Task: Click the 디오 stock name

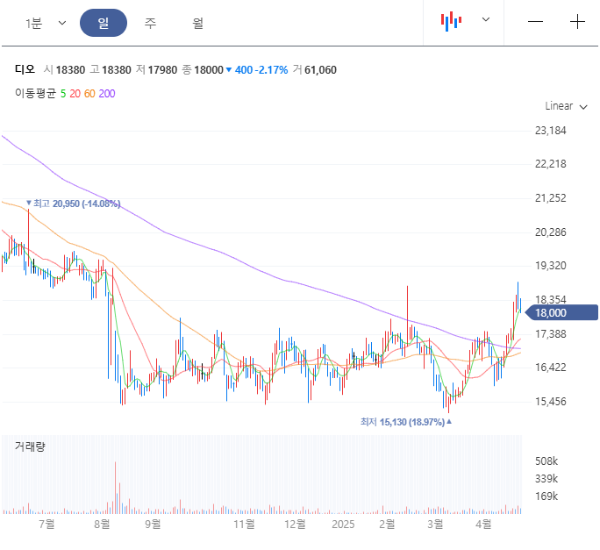Action: point(25,70)
